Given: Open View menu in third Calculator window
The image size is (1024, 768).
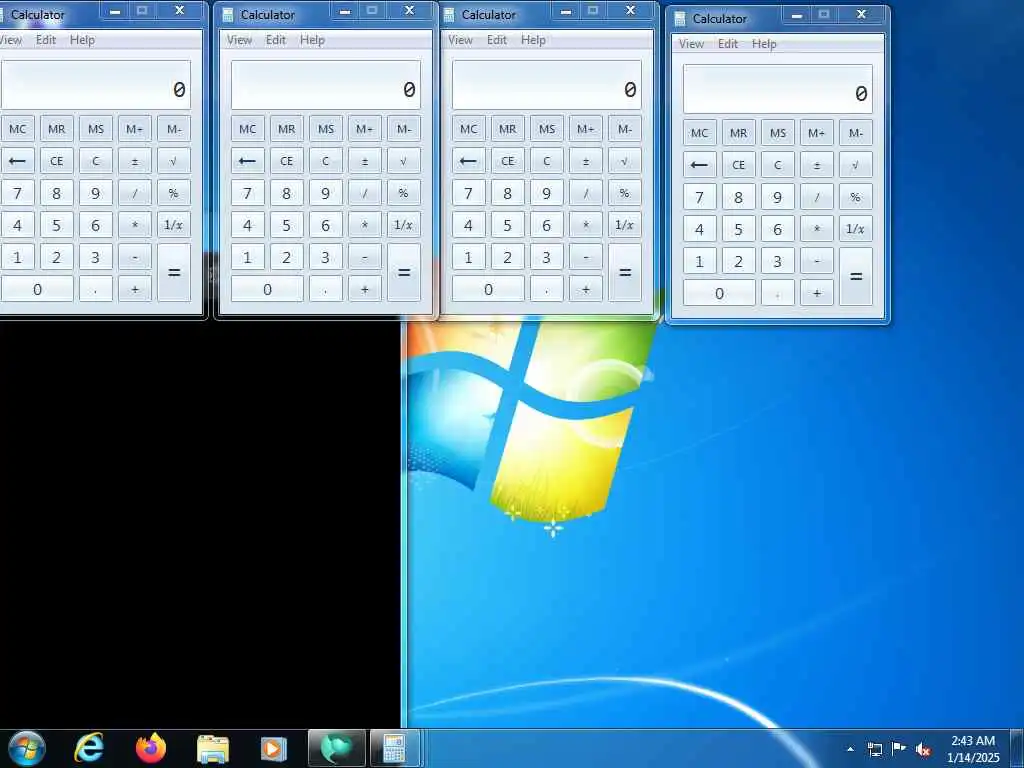Looking at the screenshot, I should coord(460,40).
